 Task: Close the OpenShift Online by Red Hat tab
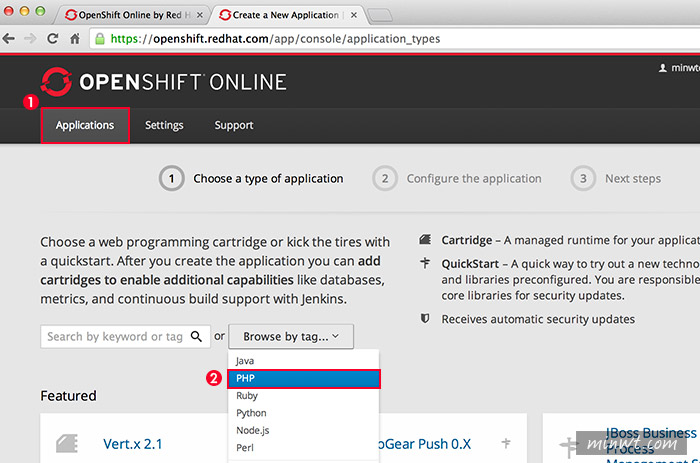[x=200, y=15]
